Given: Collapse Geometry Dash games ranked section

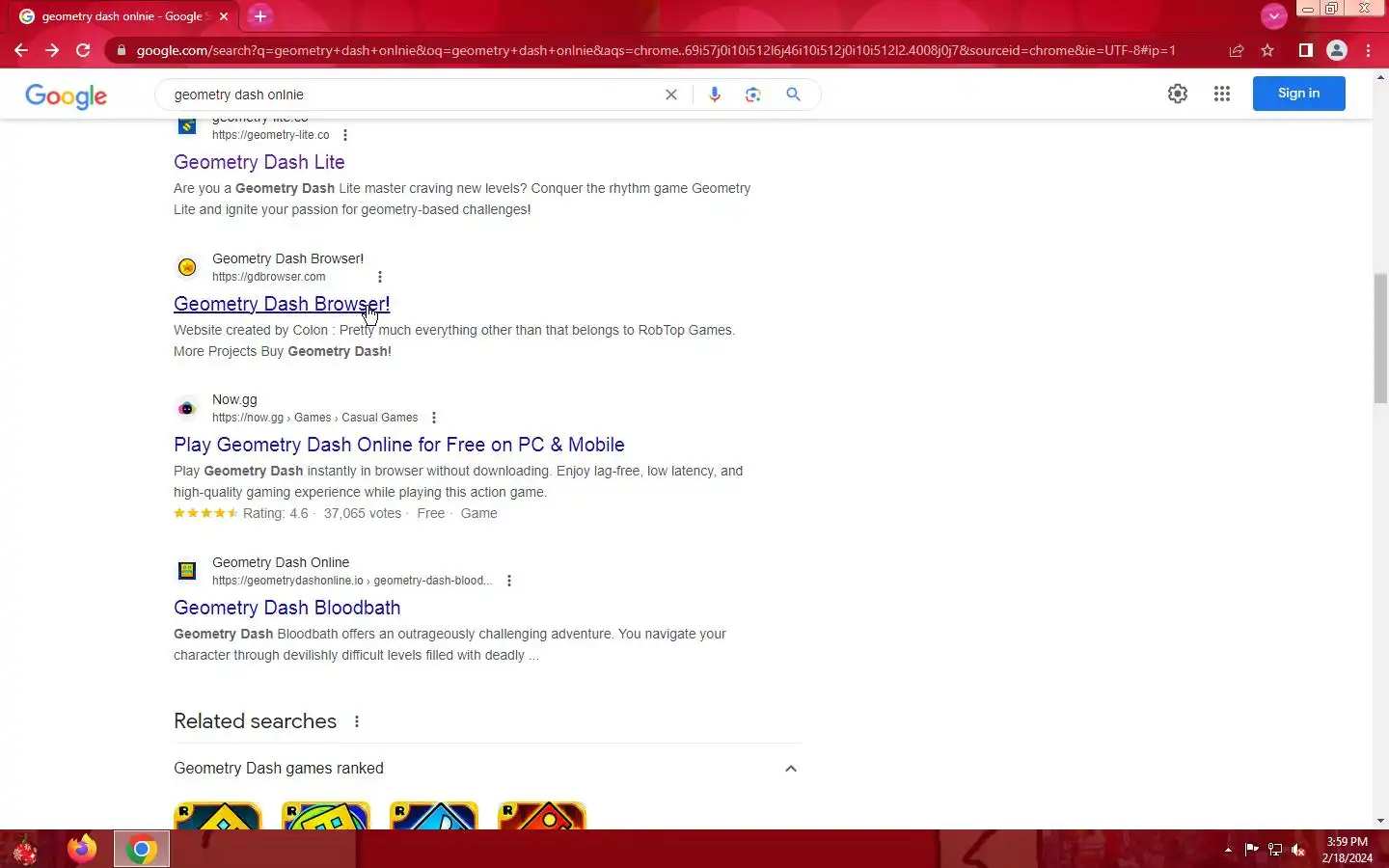Looking at the screenshot, I should tap(791, 769).
